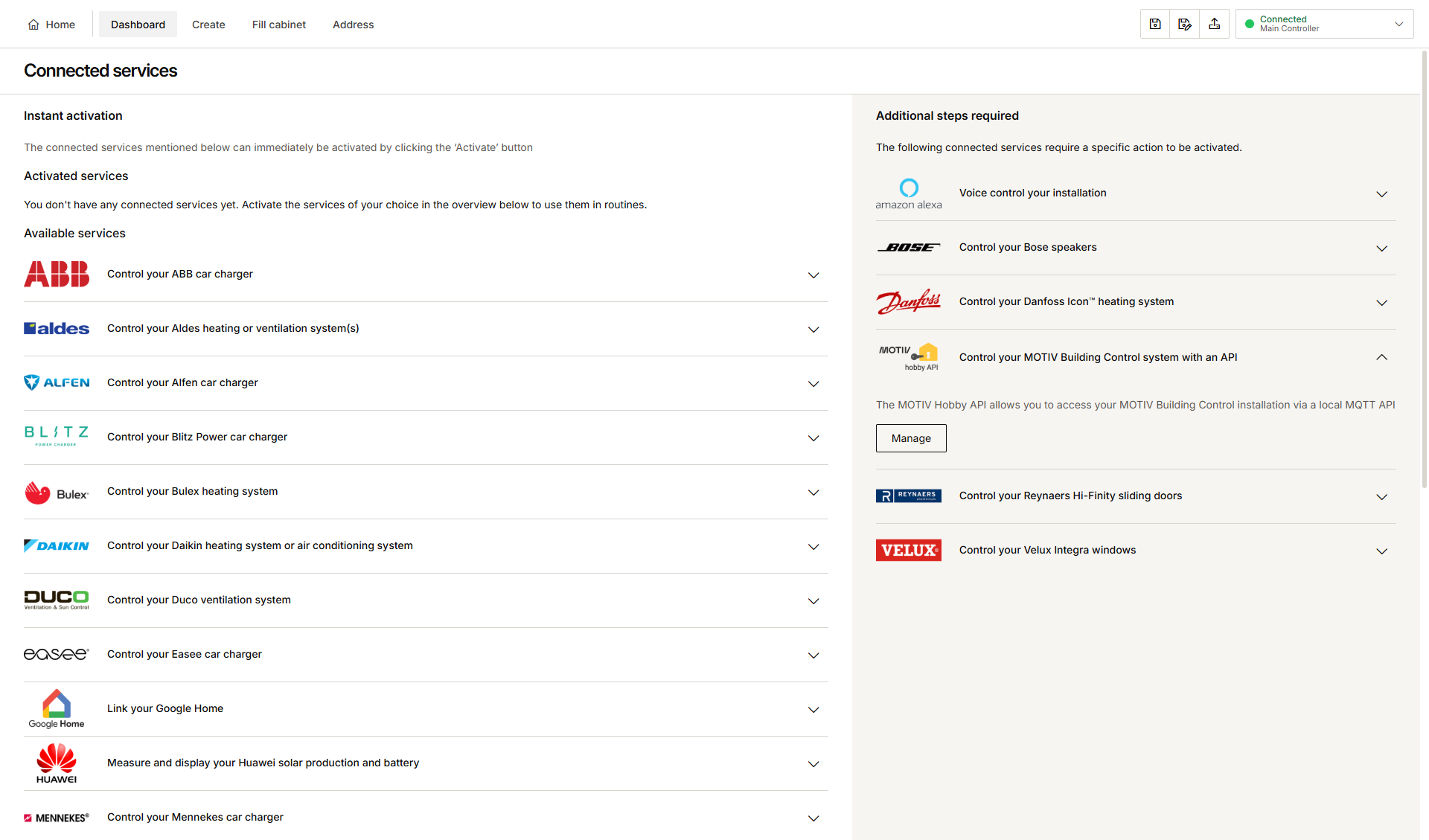Image resolution: width=1429 pixels, height=840 pixels.
Task: Expand Reynaers Hi-Finity sliding doors row
Action: pyautogui.click(x=1382, y=497)
